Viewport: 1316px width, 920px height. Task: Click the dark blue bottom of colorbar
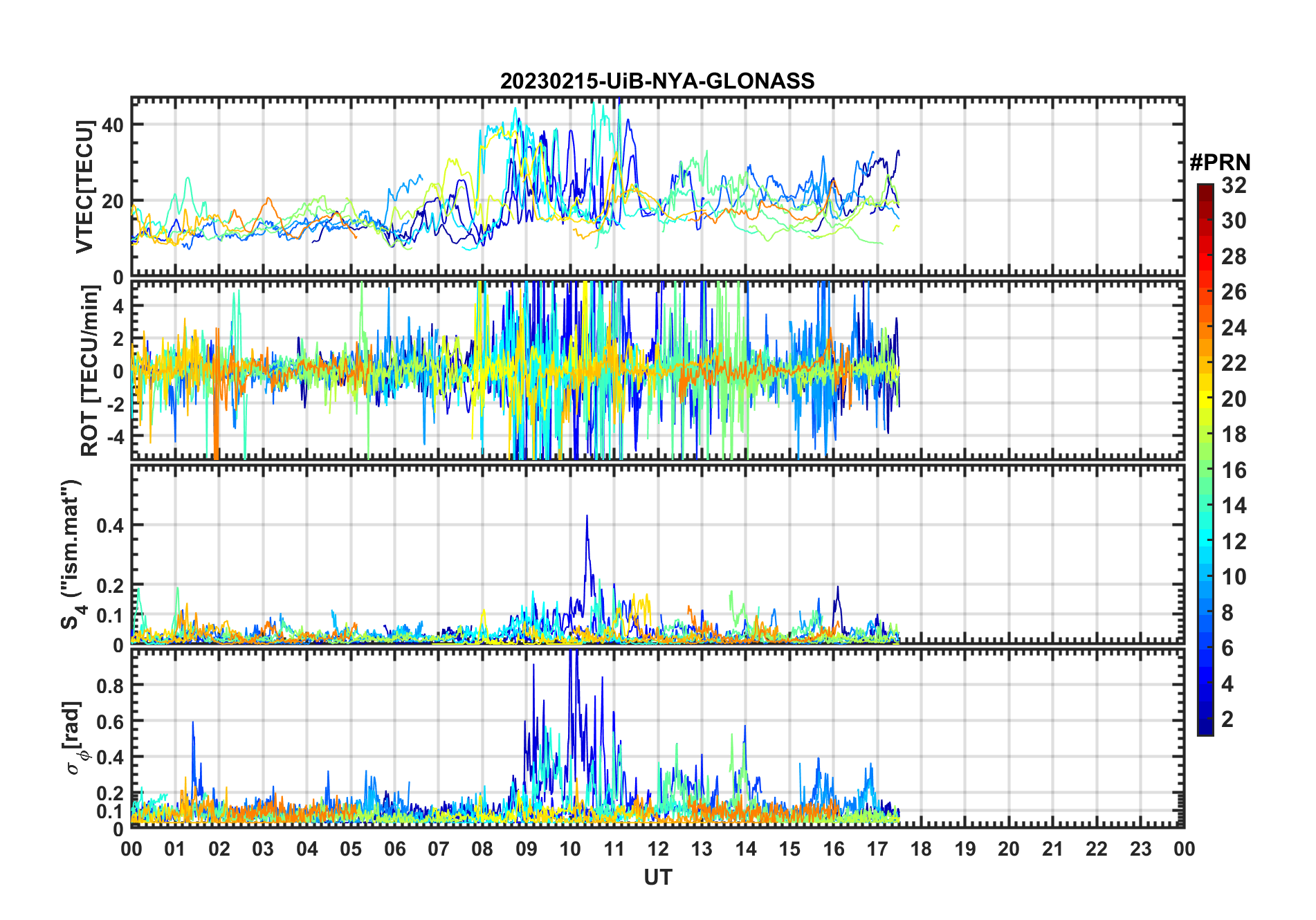coord(1205,726)
